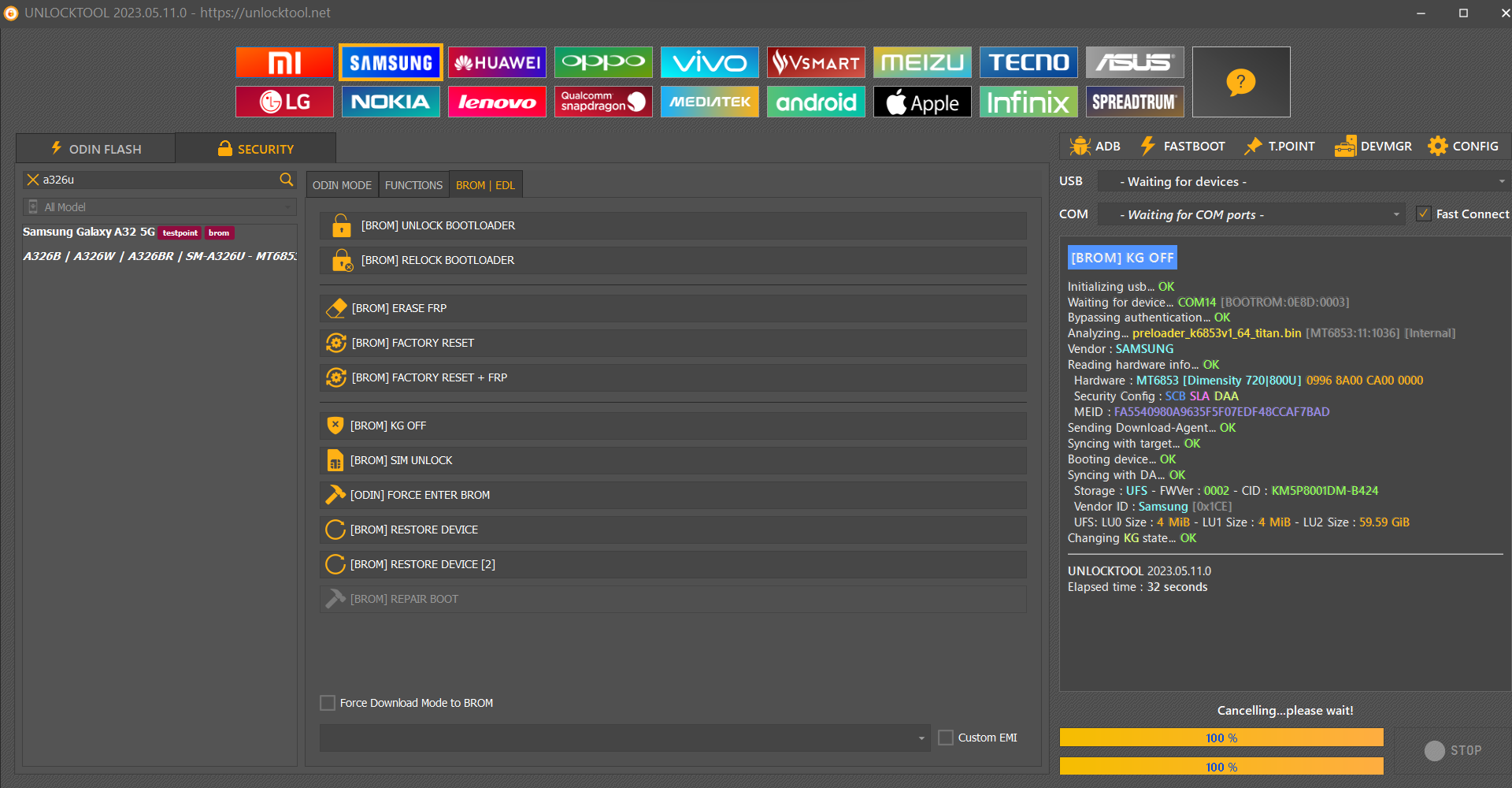This screenshot has width=1512, height=788.
Task: Select the A326B | A326W model line
Action: (160, 256)
